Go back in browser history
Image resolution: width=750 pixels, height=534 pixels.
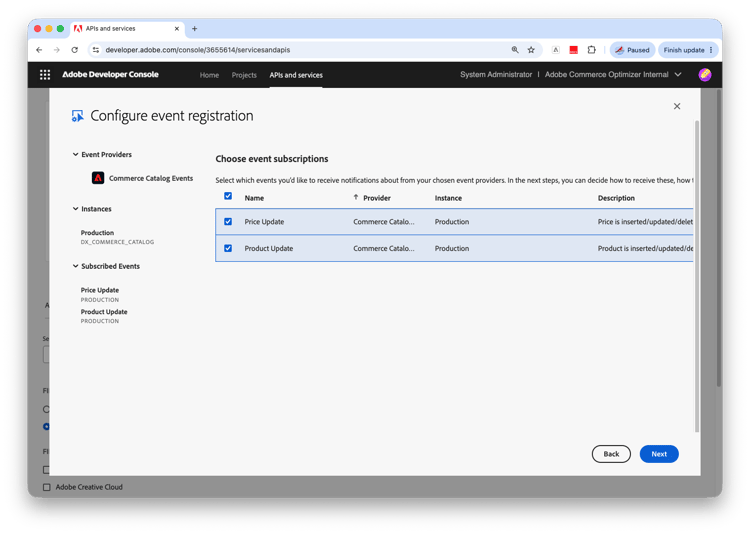[39, 50]
